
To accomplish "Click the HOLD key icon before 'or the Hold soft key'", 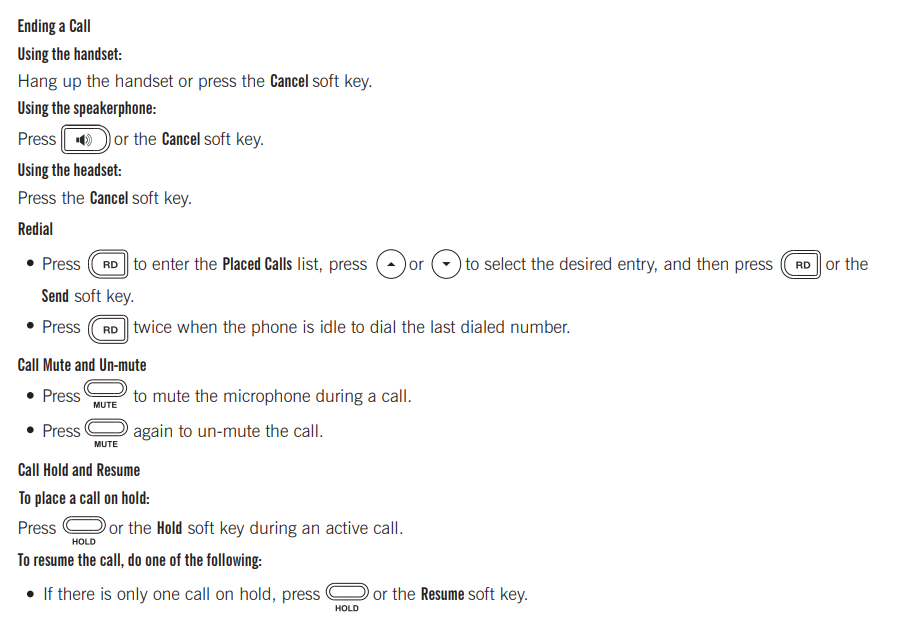I will coord(84,530).
